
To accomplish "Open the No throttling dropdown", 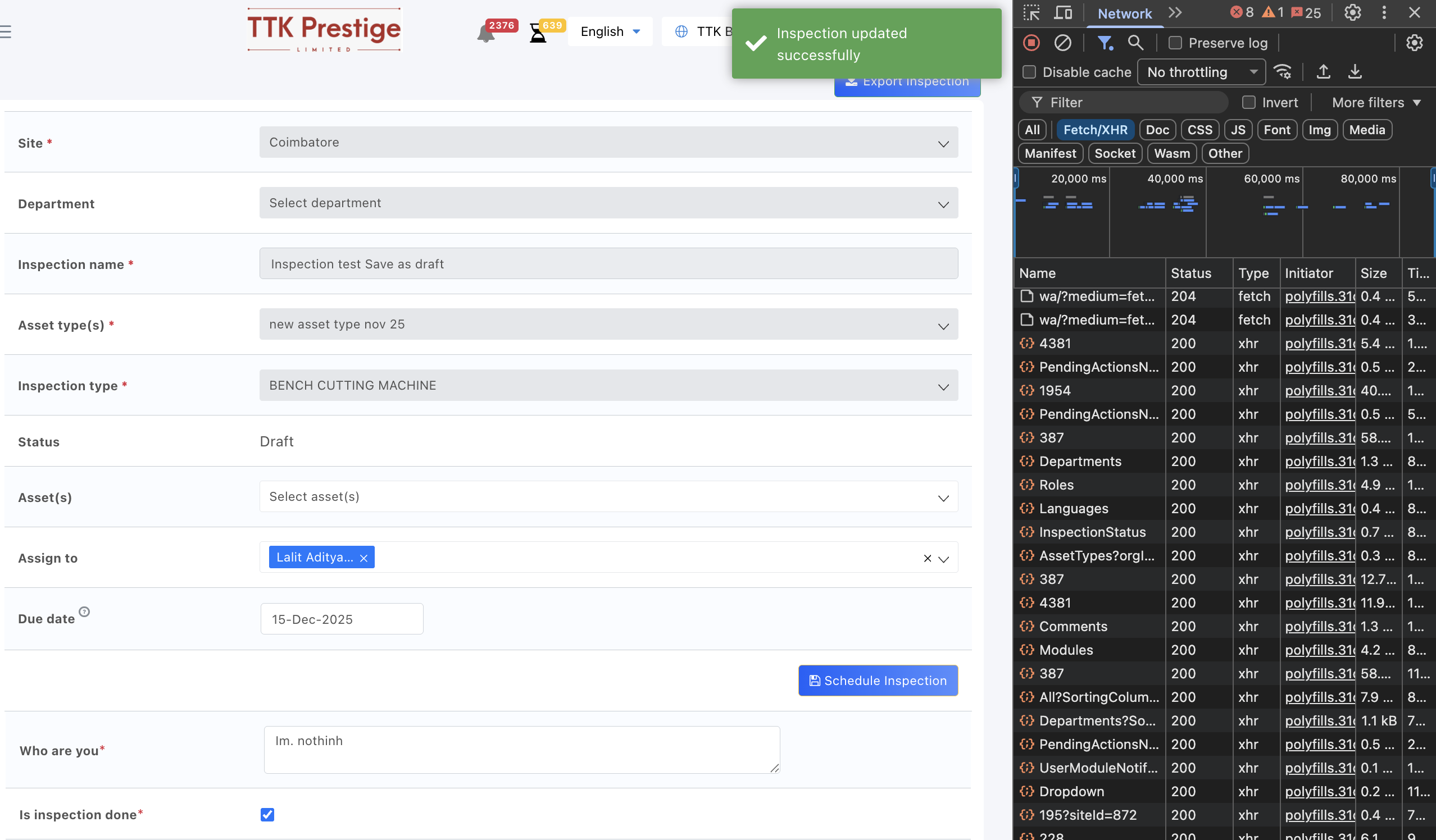I will [1201, 72].
